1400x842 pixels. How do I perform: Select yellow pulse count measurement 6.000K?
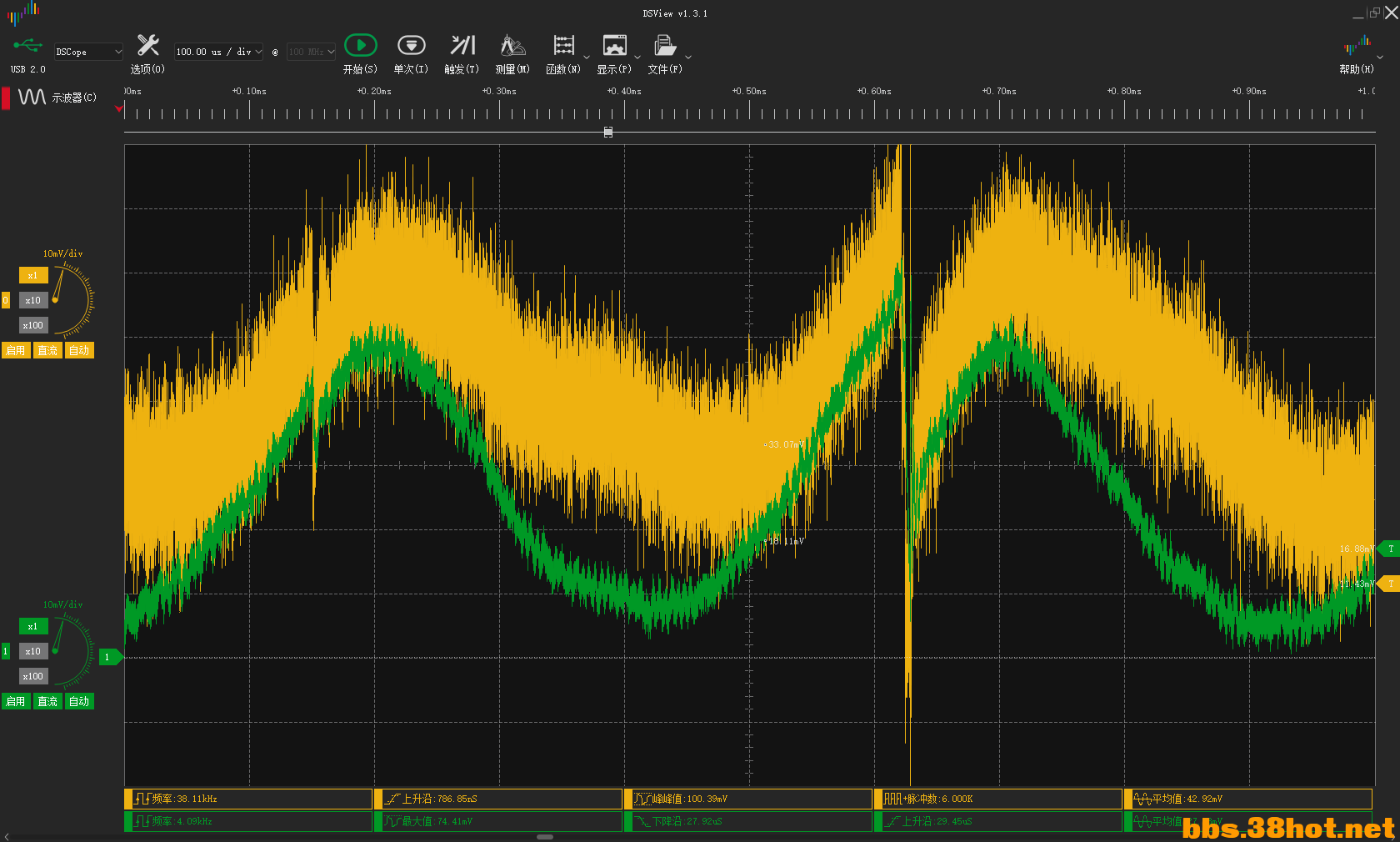point(998,799)
